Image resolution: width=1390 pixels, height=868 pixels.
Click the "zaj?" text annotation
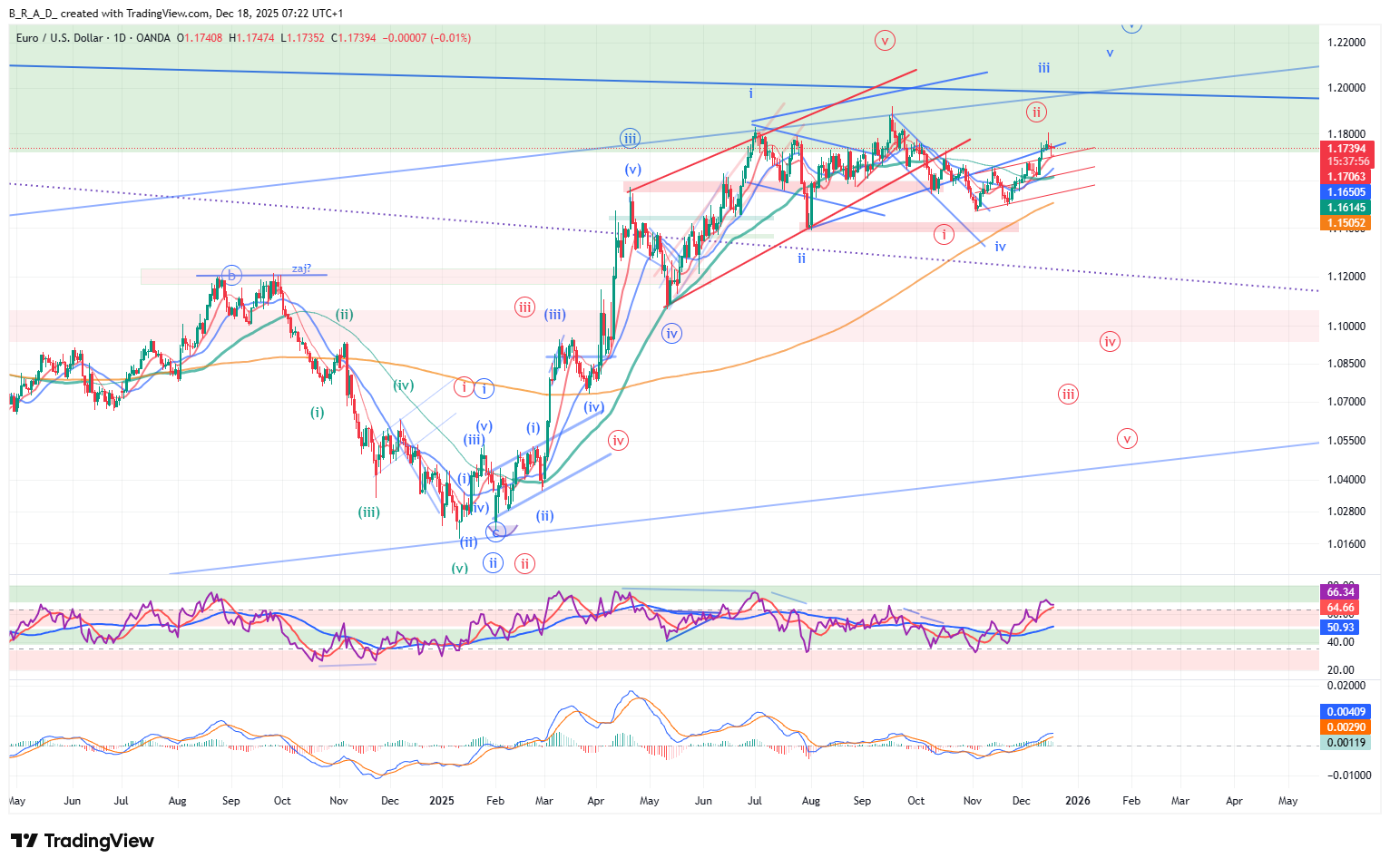301,268
